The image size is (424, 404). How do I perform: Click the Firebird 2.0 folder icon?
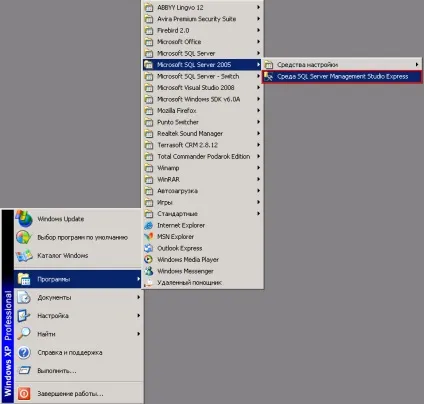click(x=149, y=30)
